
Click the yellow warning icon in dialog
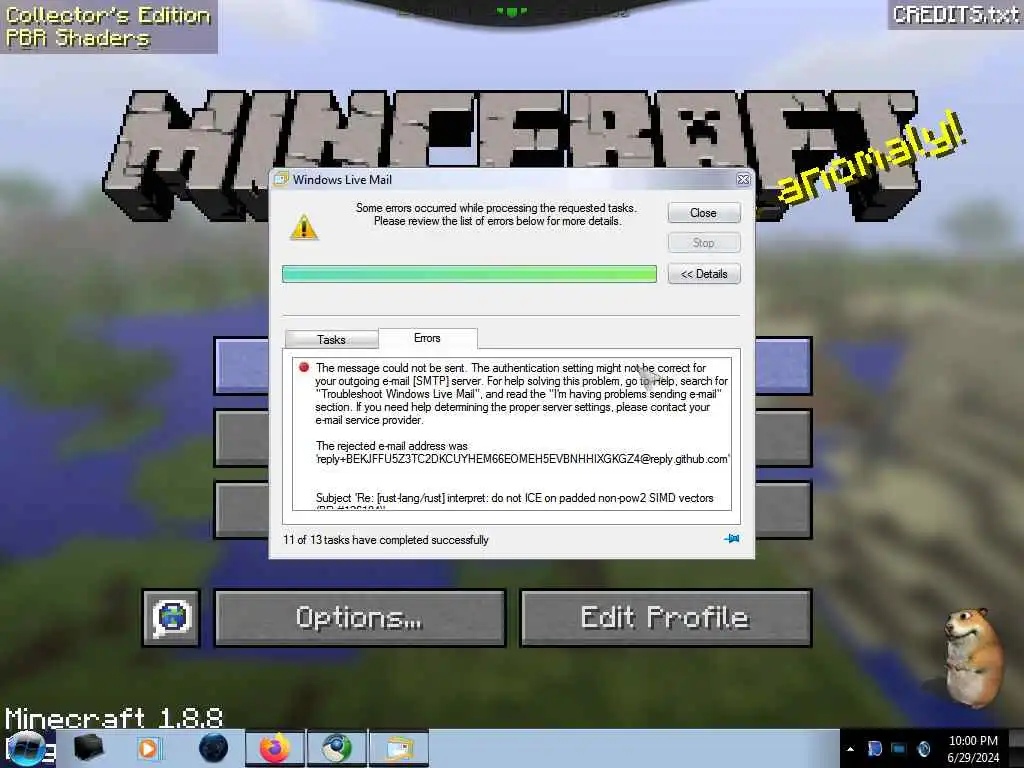tap(304, 227)
